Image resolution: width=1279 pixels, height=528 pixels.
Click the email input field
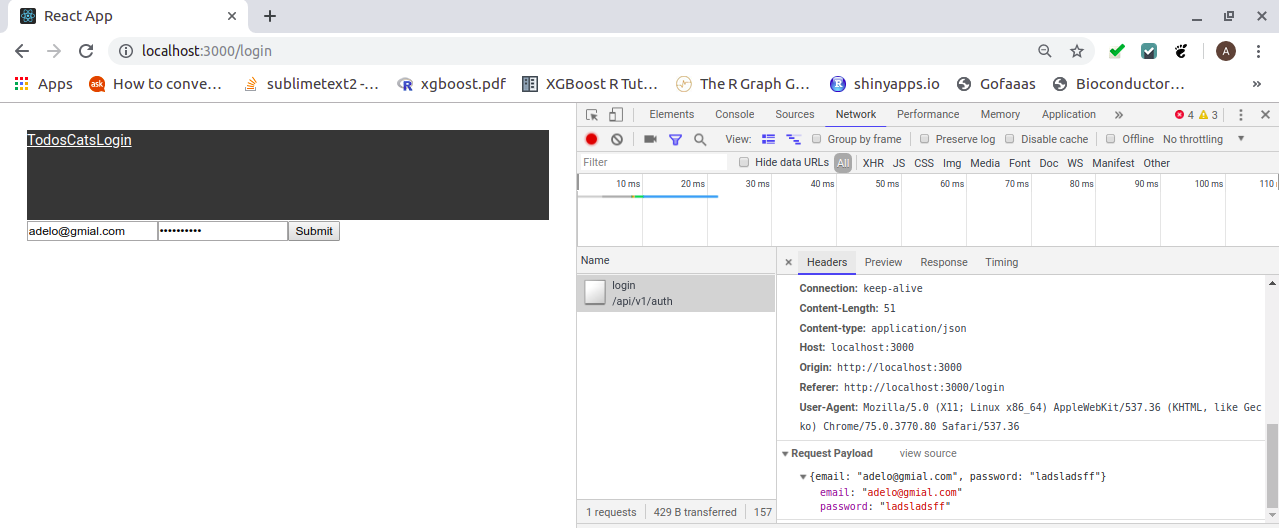(x=92, y=231)
